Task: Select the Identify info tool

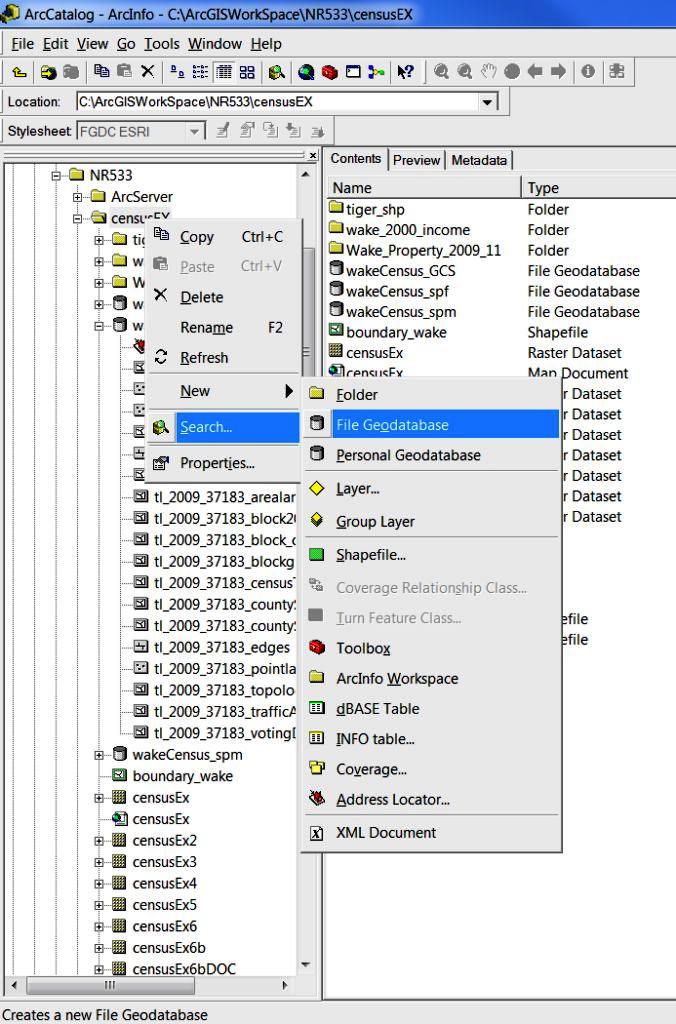Action: click(588, 71)
